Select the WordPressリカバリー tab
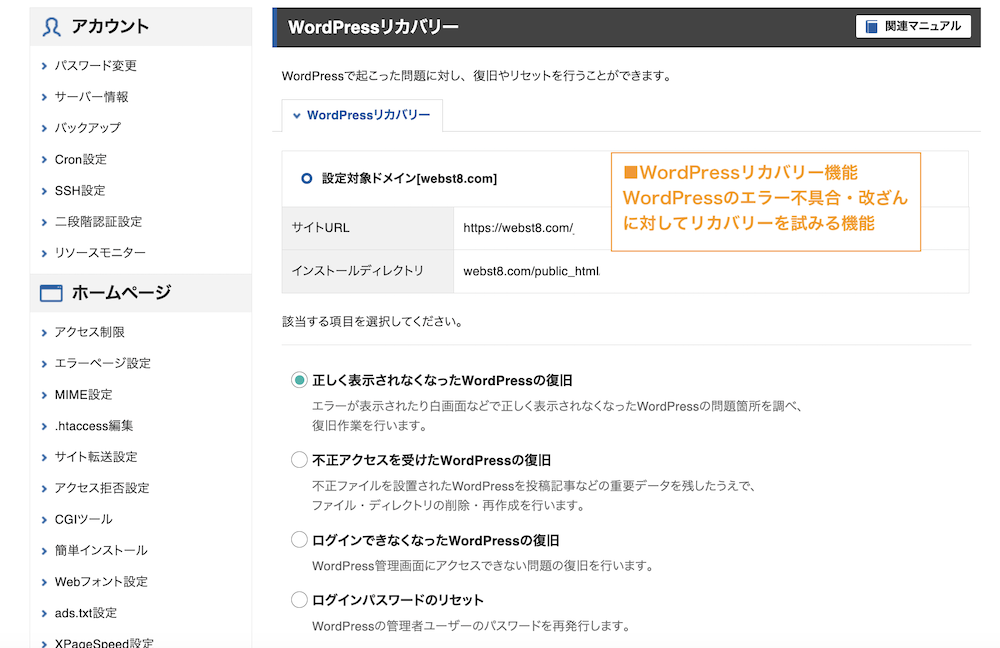Image resolution: width=1000 pixels, height=648 pixels. (x=362, y=115)
